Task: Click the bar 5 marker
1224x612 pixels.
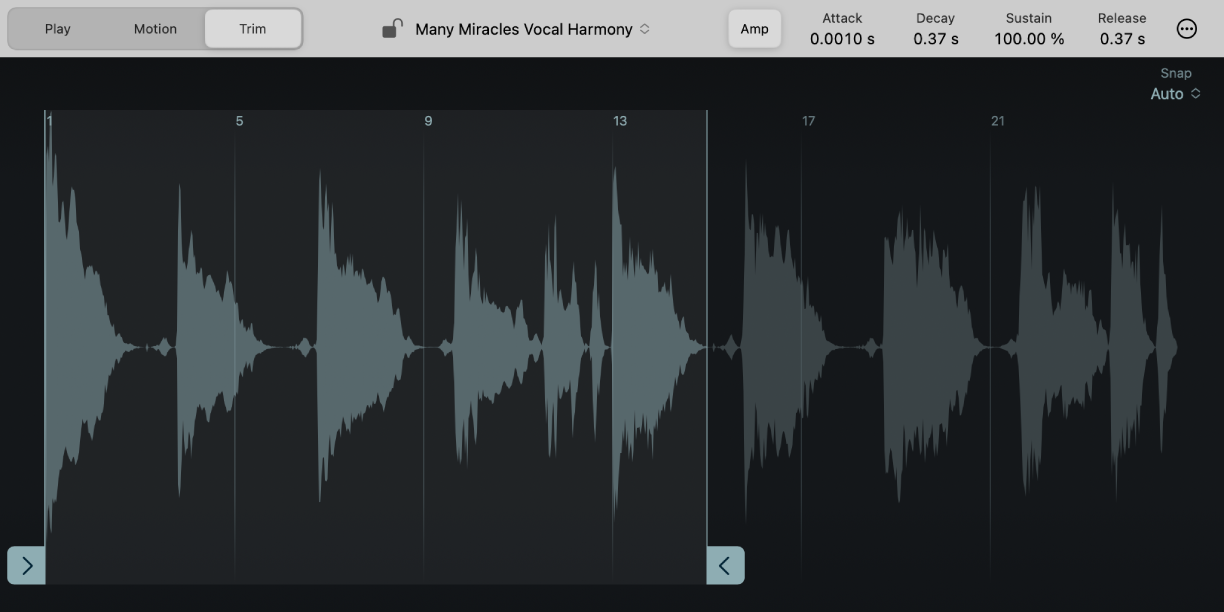Action: 238,120
